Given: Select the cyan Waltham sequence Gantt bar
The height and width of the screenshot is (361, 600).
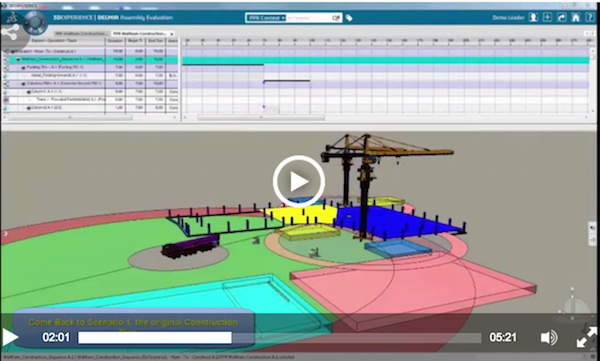Looking at the screenshot, I should [x=386, y=60].
